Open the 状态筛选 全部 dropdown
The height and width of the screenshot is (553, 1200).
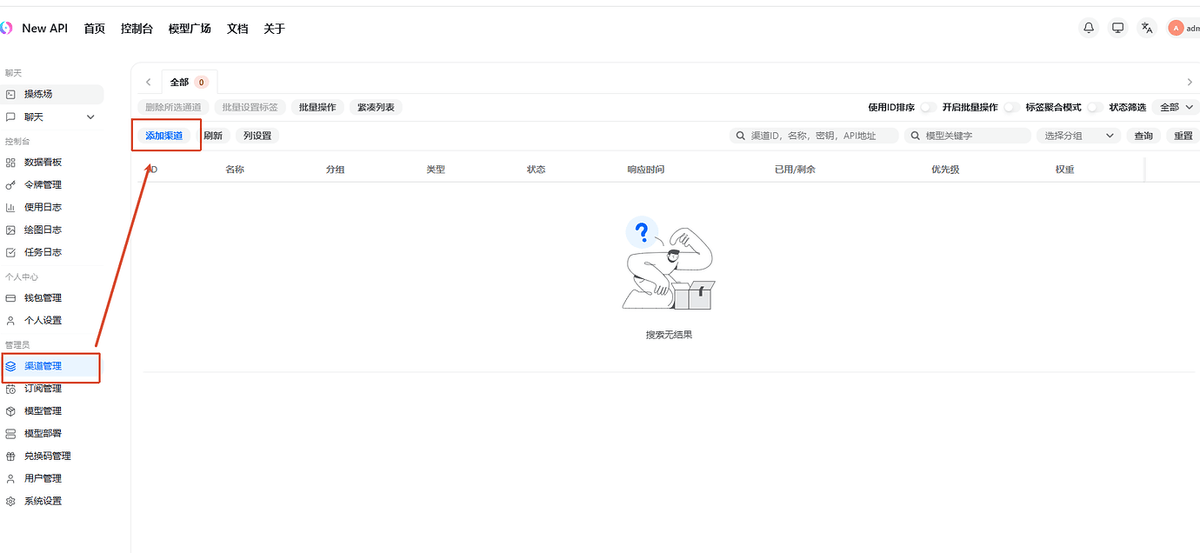[x=1176, y=107]
